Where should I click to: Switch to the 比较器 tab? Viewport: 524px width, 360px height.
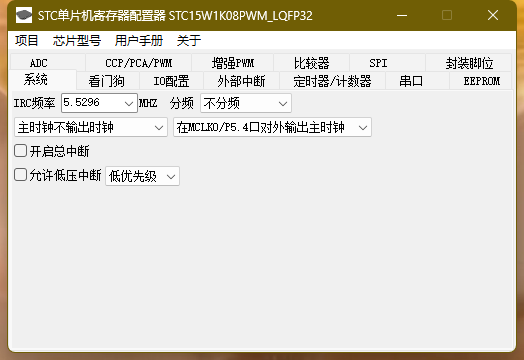311,63
